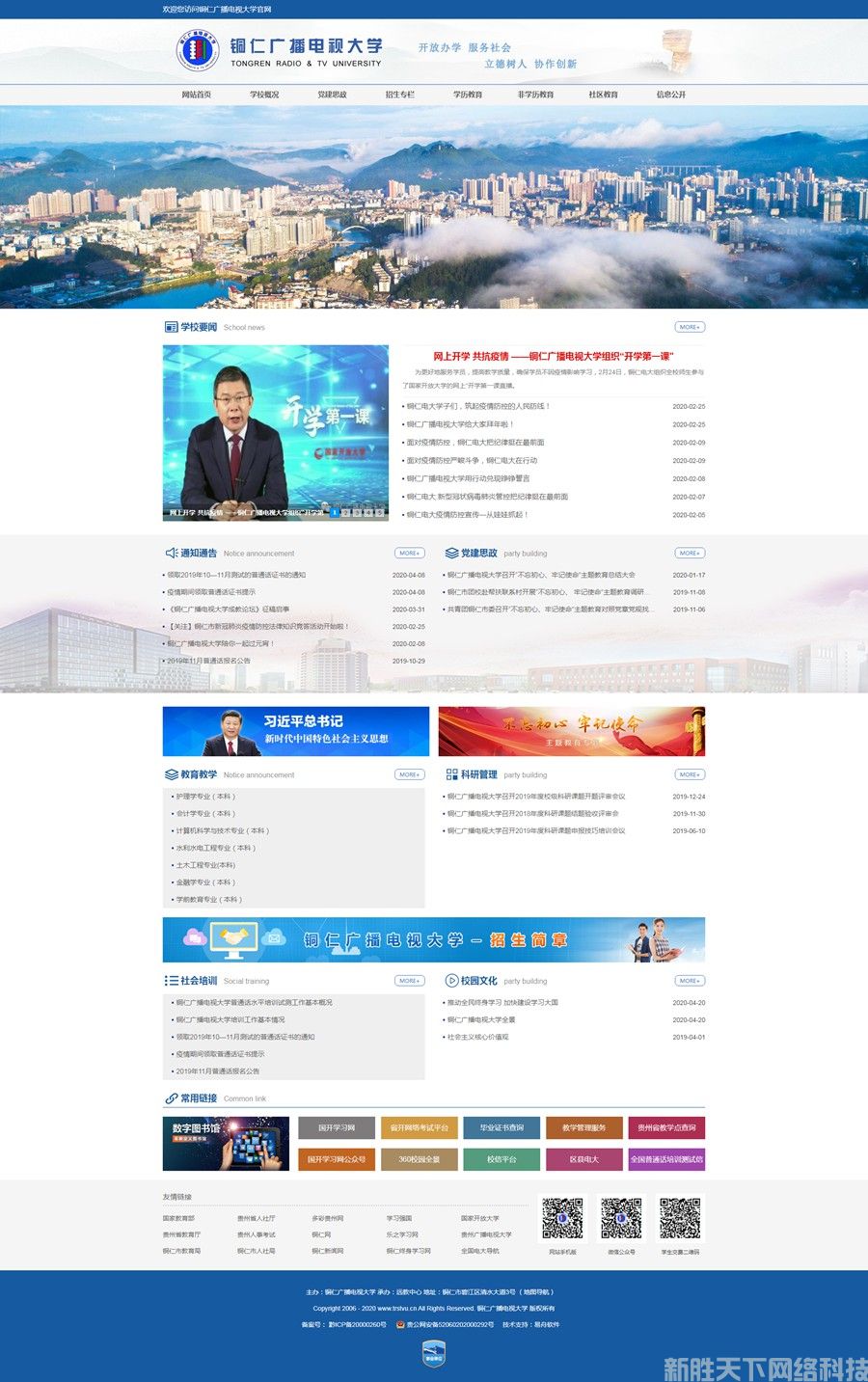This screenshot has width=868, height=1382.
Task: Click the 通知通告 speaker icon
Action: click(171, 553)
